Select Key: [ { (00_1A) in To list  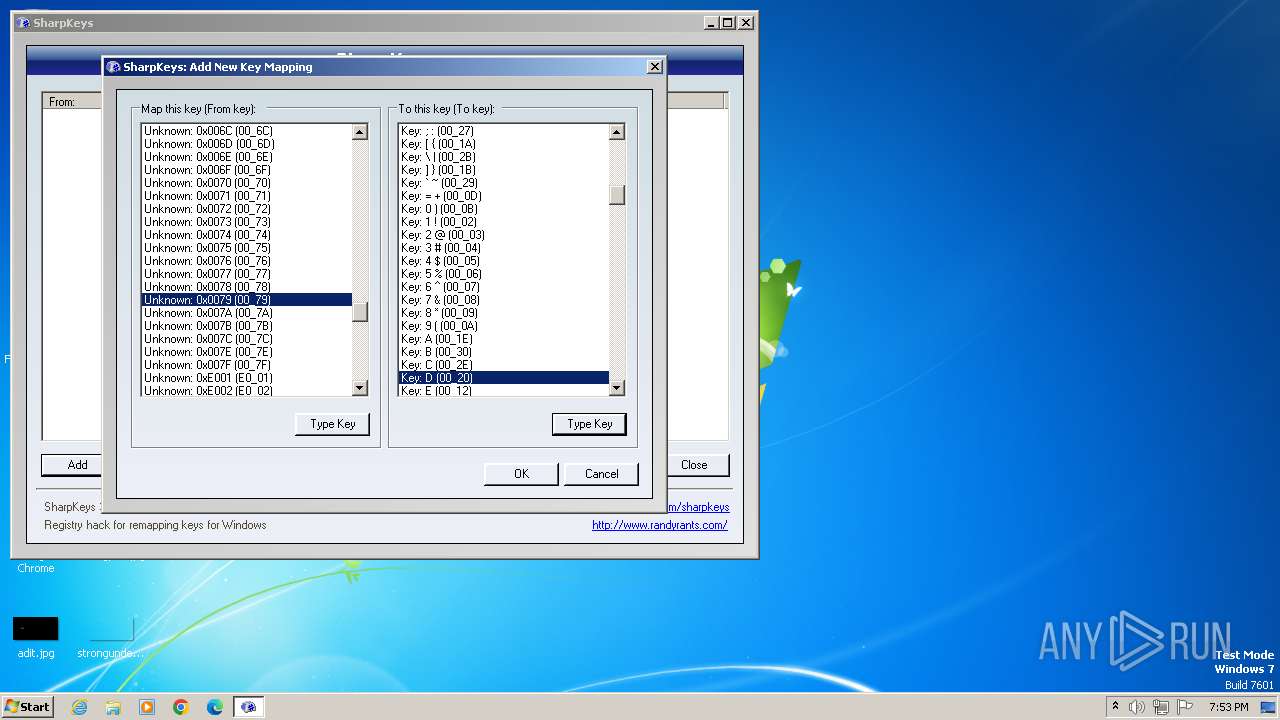(x=503, y=144)
